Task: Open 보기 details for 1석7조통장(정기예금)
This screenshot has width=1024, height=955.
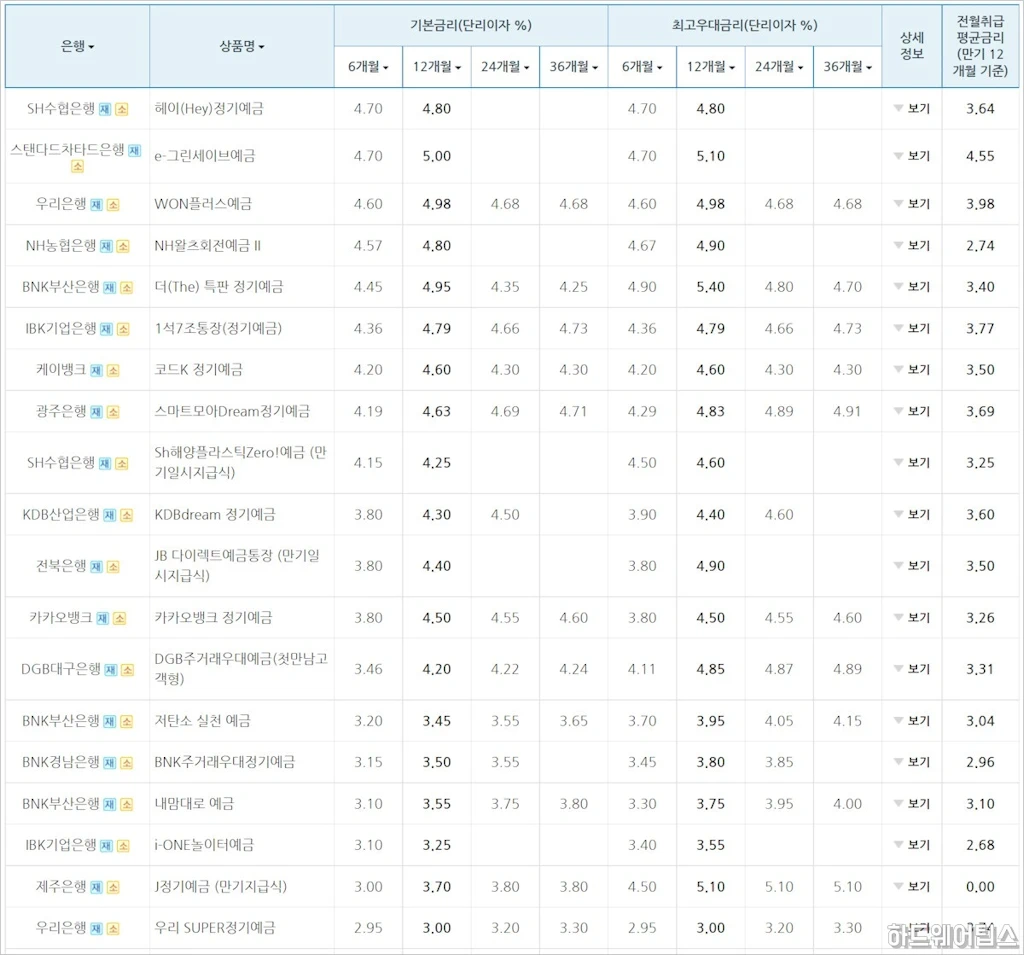Action: [912, 328]
